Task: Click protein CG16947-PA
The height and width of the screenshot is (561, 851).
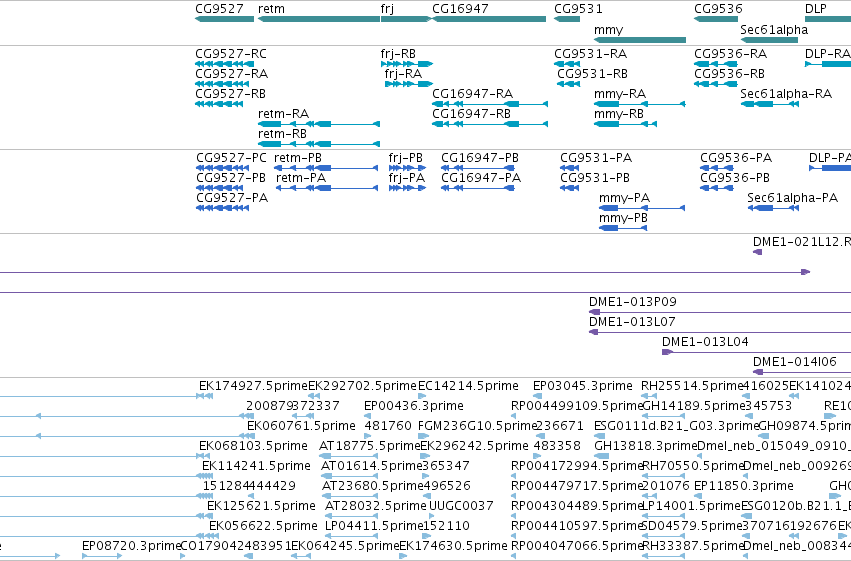Action: point(478,188)
